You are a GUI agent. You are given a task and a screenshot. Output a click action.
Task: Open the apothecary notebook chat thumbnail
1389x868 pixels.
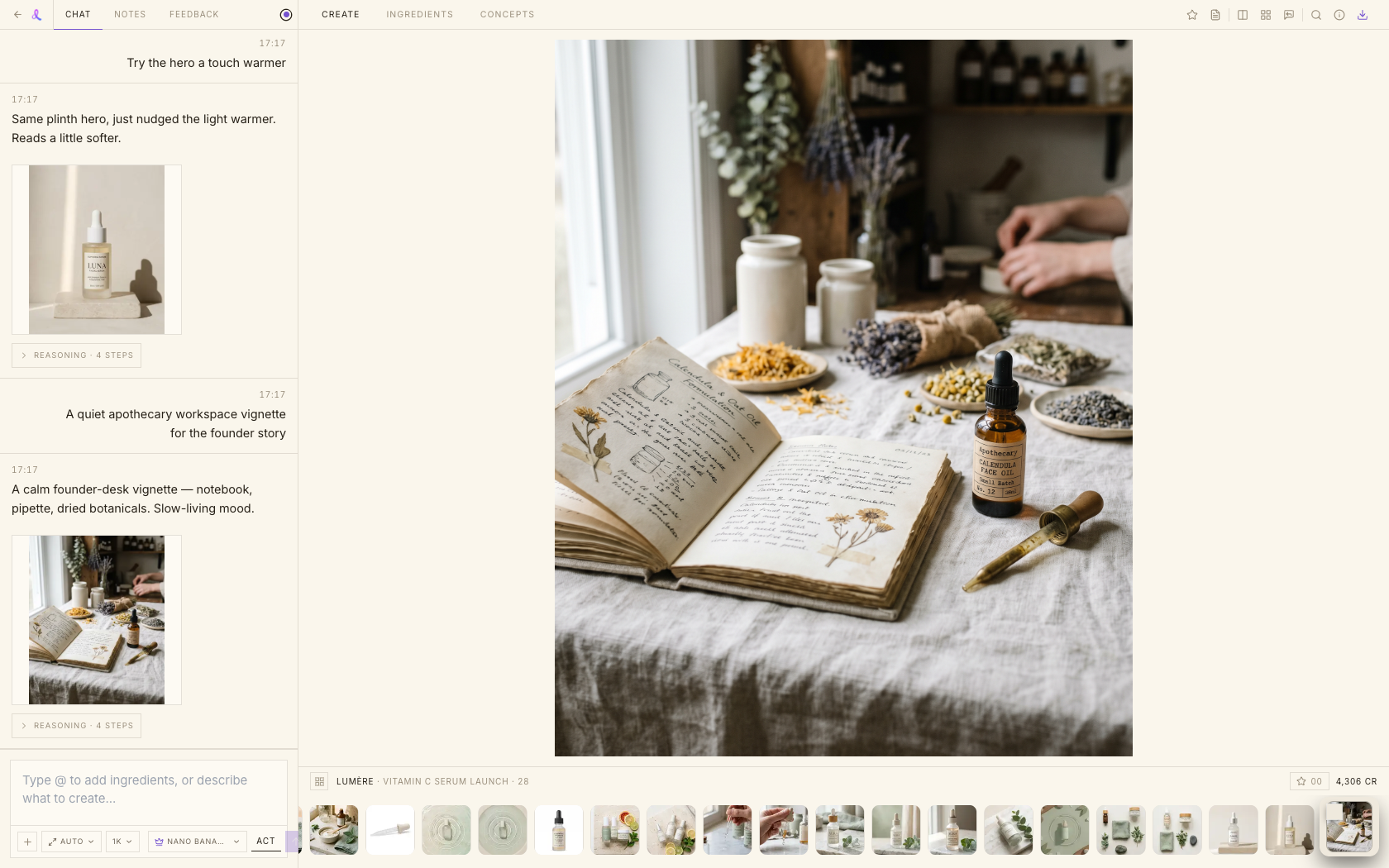[97, 620]
